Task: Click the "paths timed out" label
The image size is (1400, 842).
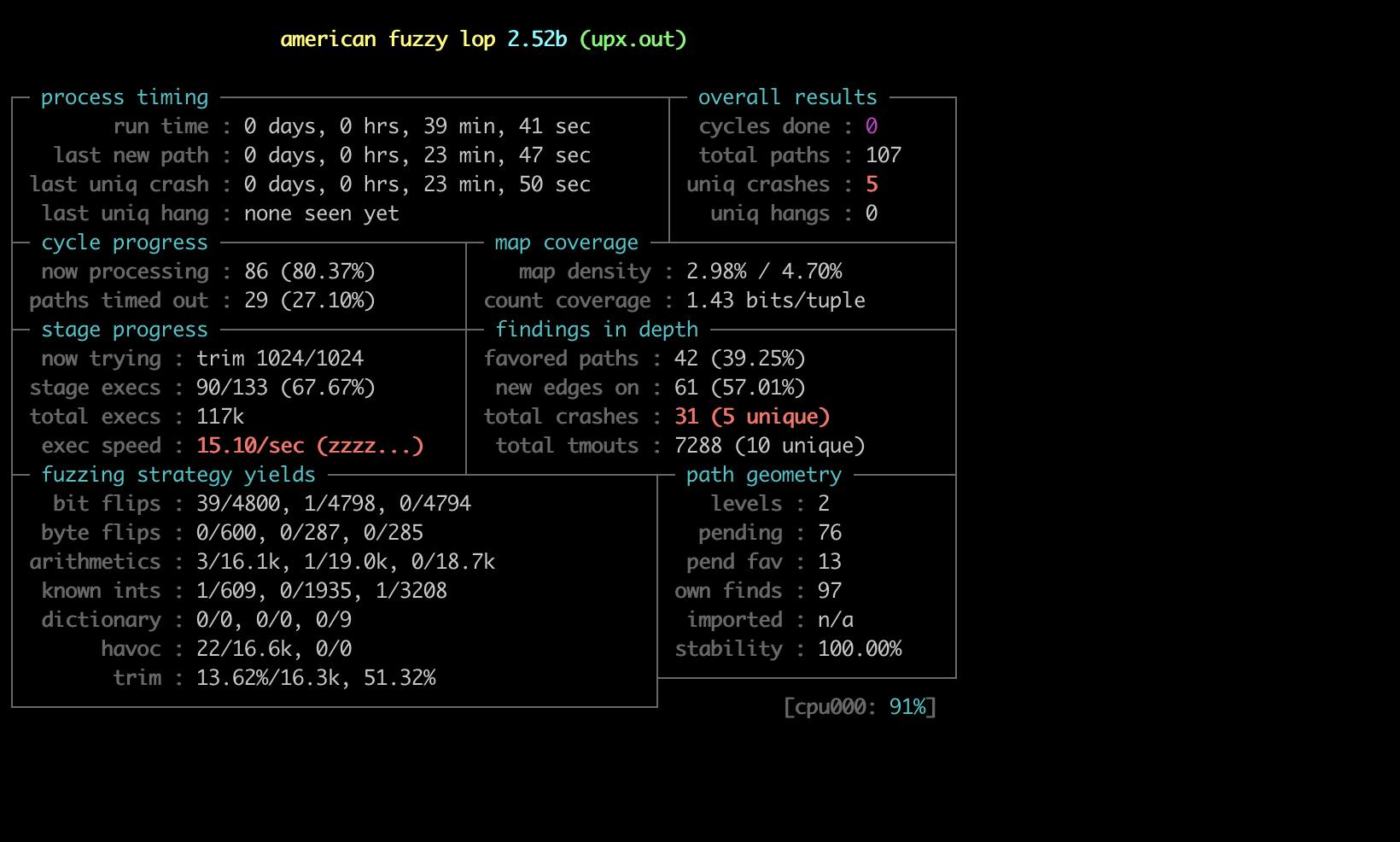Action: [x=119, y=301]
